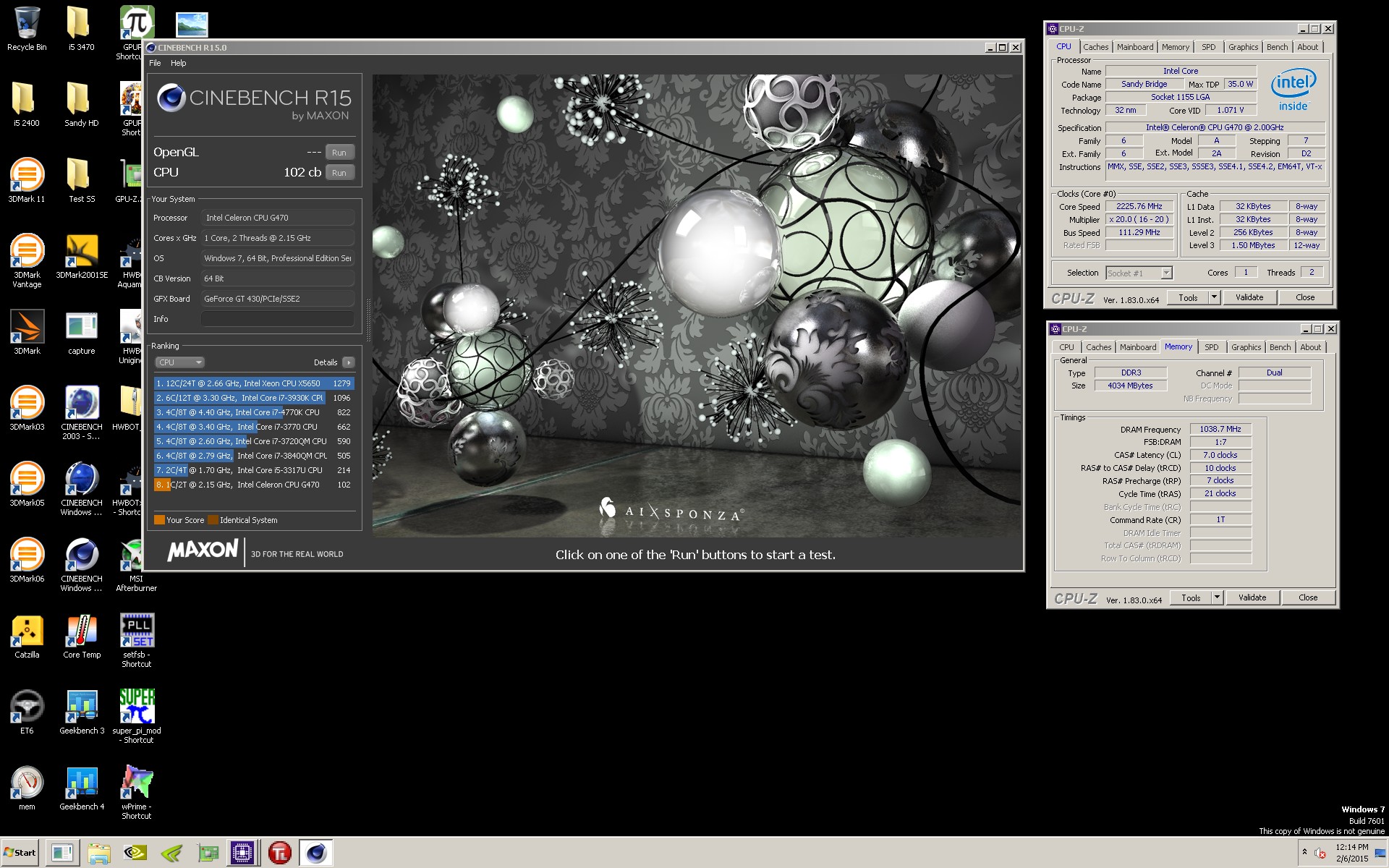Run the OpenGL test
The image size is (1389, 868).
tap(339, 152)
